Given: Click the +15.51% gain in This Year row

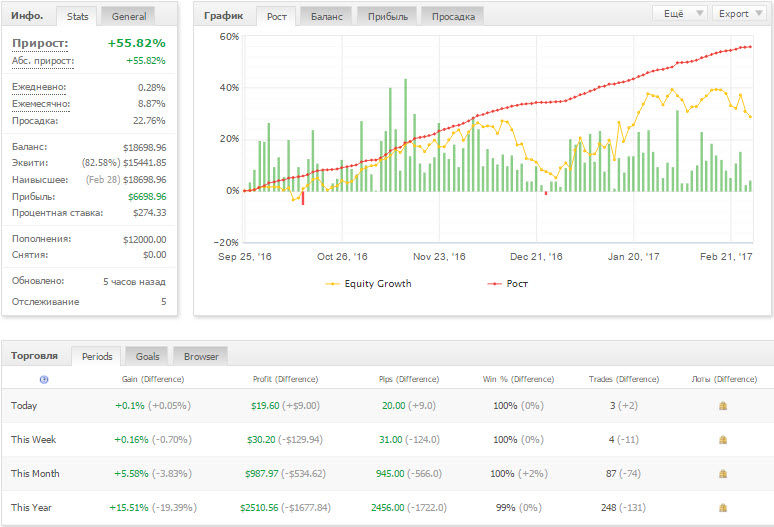Looking at the screenshot, I should pyautogui.click(x=129, y=507).
